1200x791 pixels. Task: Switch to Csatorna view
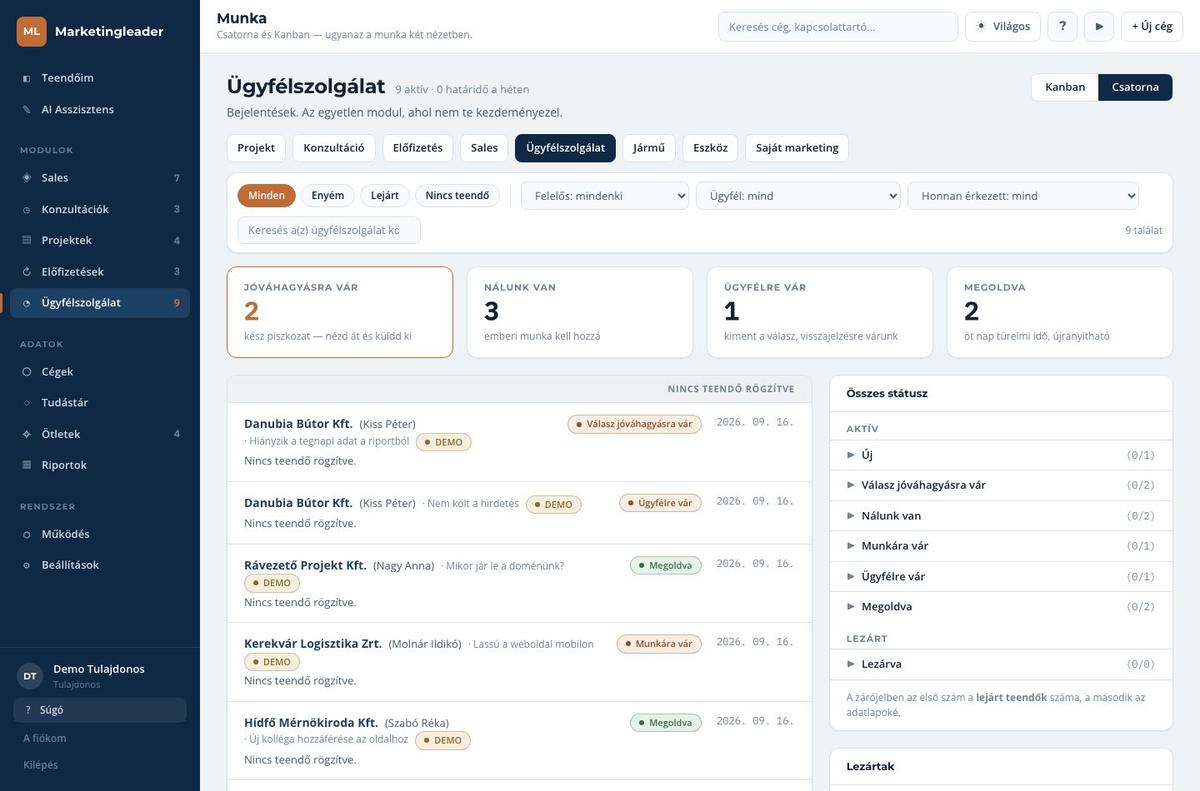point(1135,87)
